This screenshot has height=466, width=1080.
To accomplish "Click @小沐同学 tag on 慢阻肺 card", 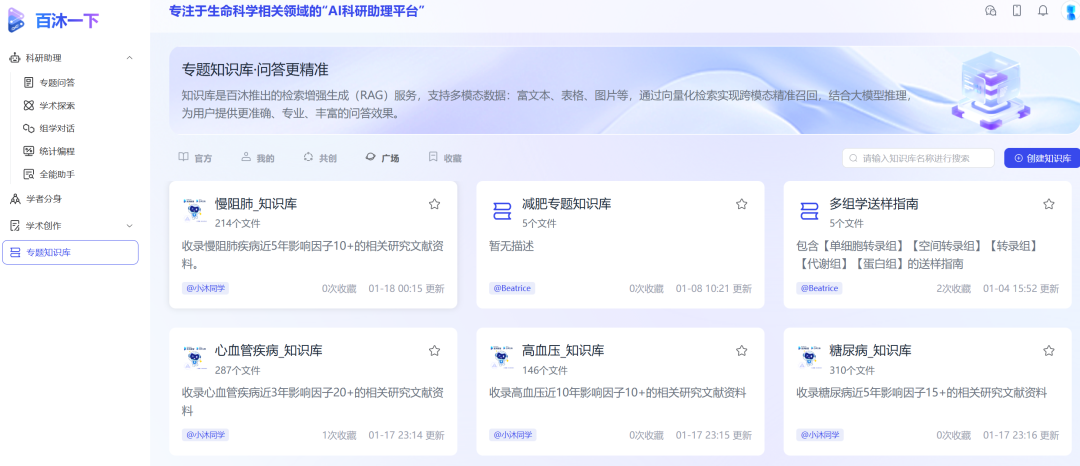I will point(205,288).
